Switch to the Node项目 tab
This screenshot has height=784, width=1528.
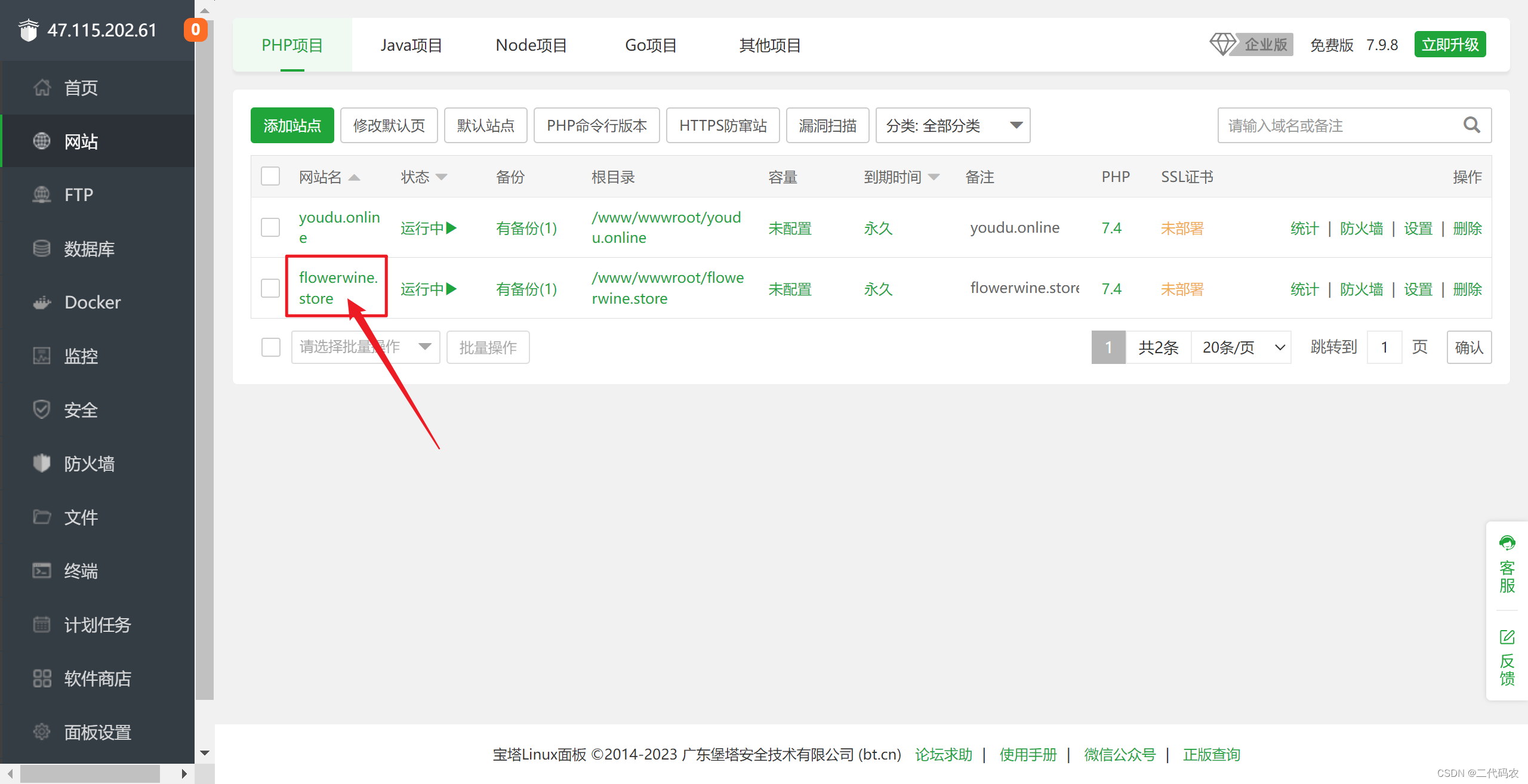[531, 45]
